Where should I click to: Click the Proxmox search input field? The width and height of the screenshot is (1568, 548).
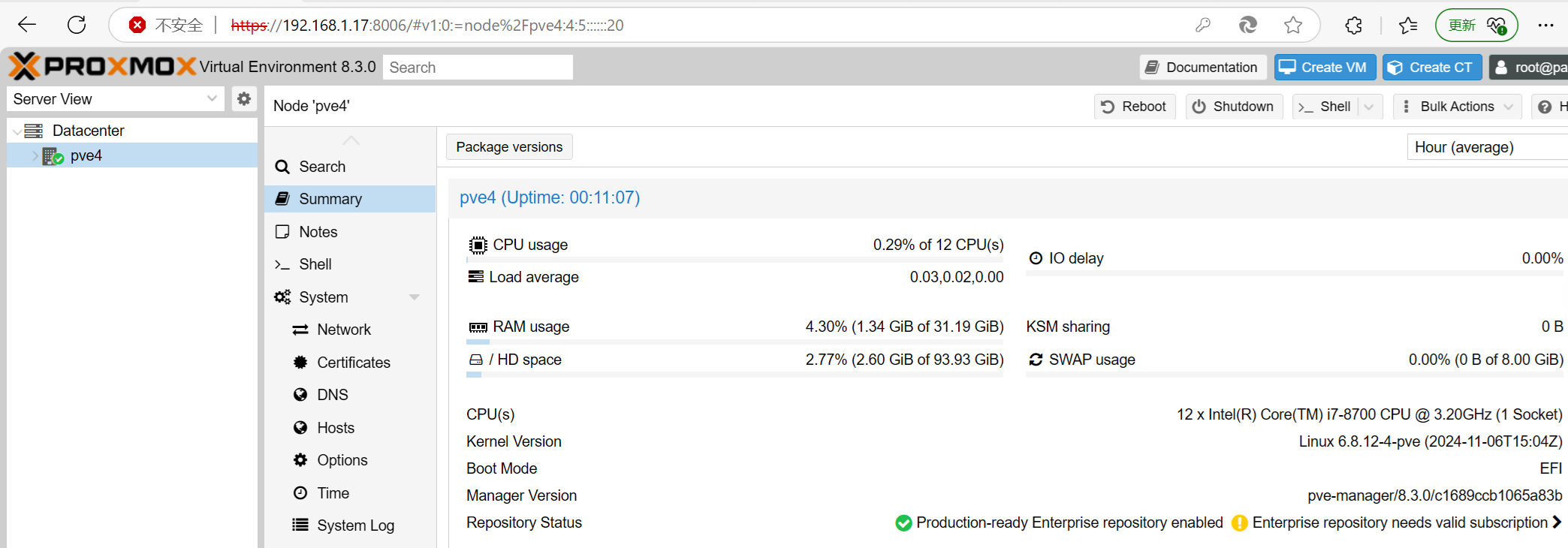point(478,68)
